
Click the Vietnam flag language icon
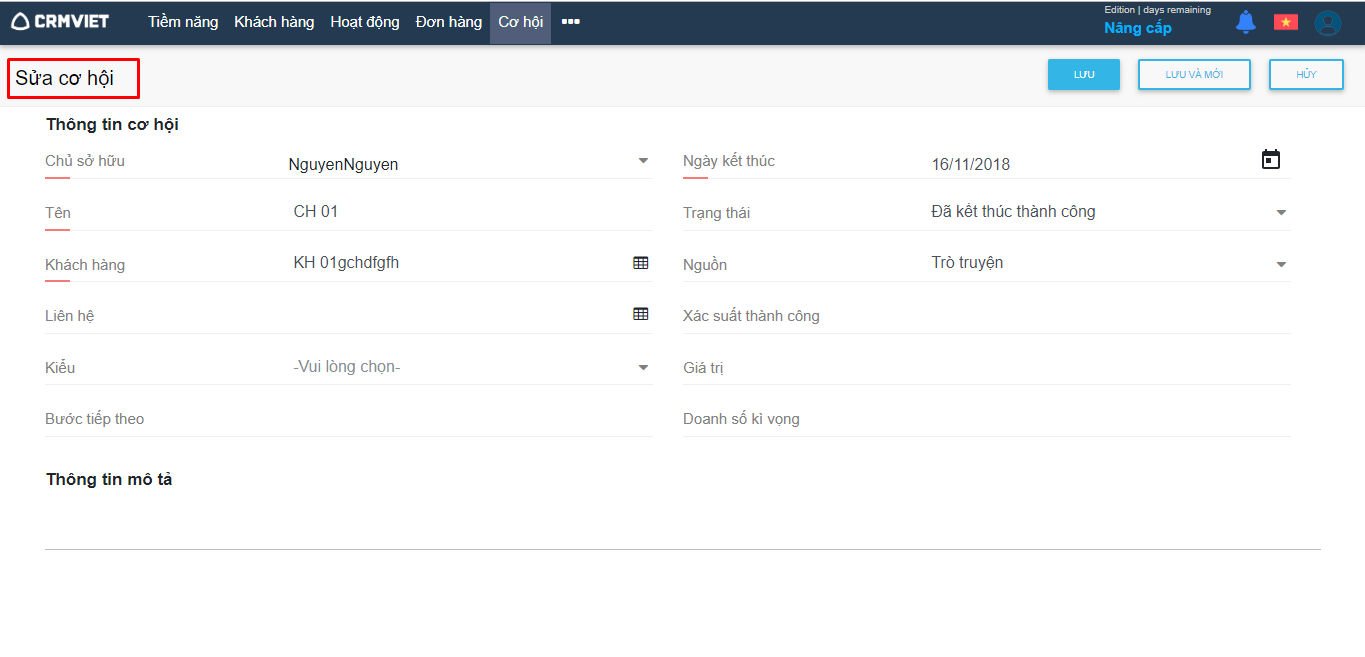tap(1285, 22)
